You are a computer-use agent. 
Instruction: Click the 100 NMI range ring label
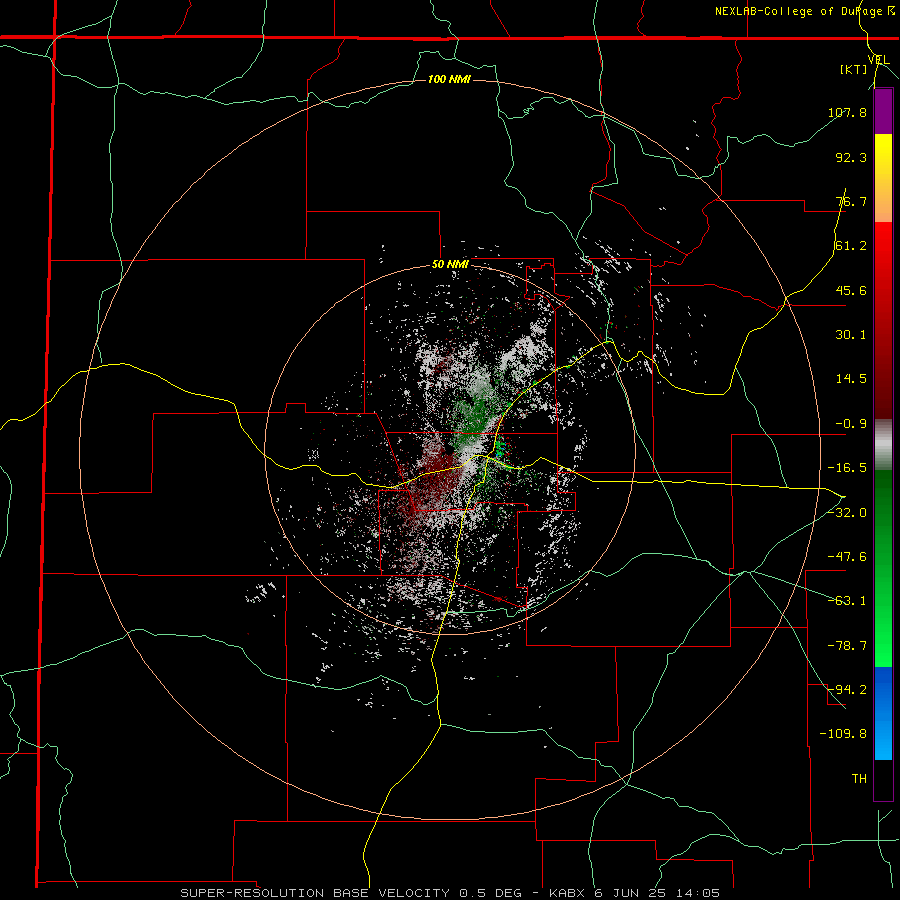coord(449,79)
